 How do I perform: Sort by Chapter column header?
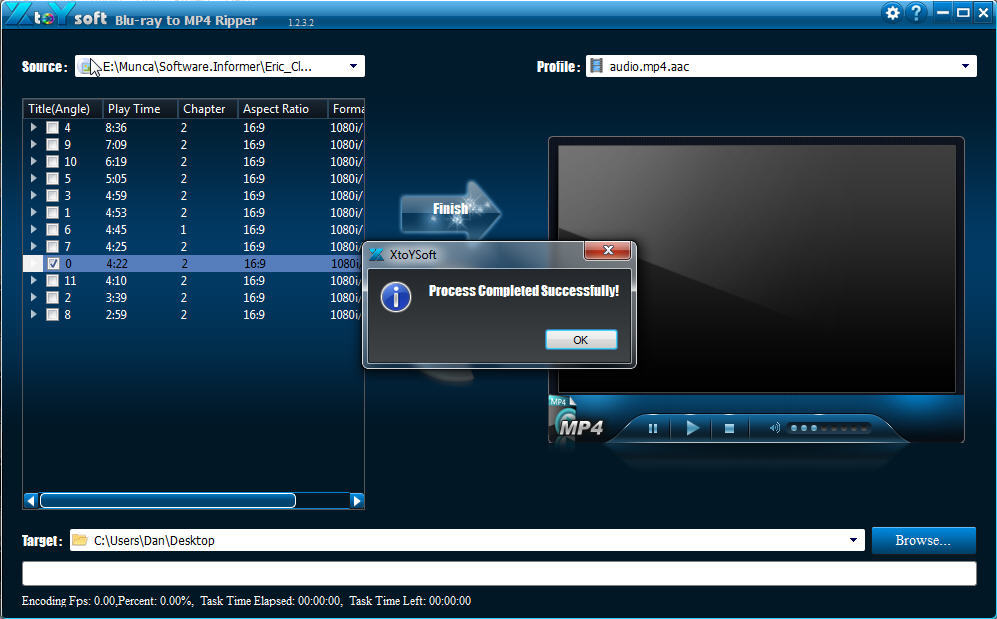208,109
